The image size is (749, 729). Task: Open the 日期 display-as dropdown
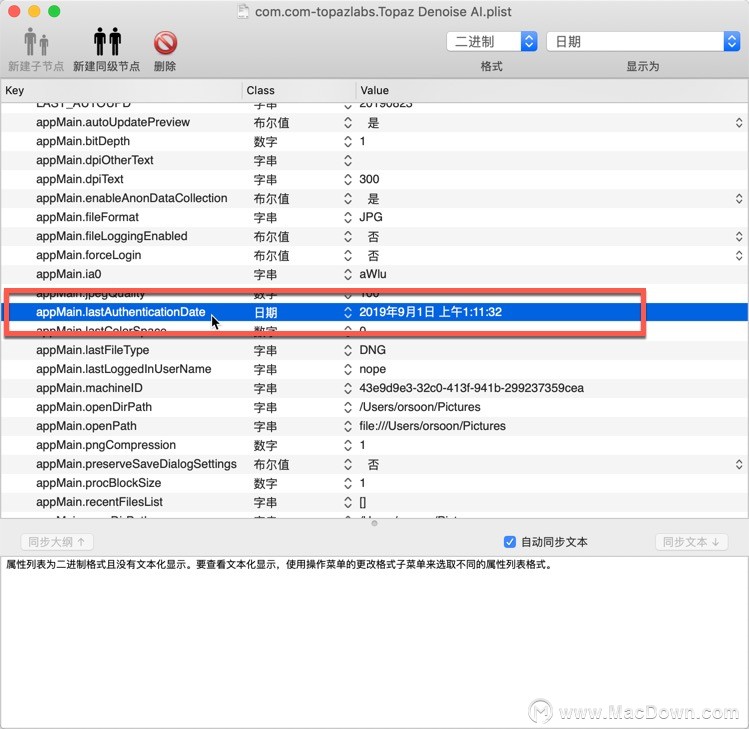[643, 42]
